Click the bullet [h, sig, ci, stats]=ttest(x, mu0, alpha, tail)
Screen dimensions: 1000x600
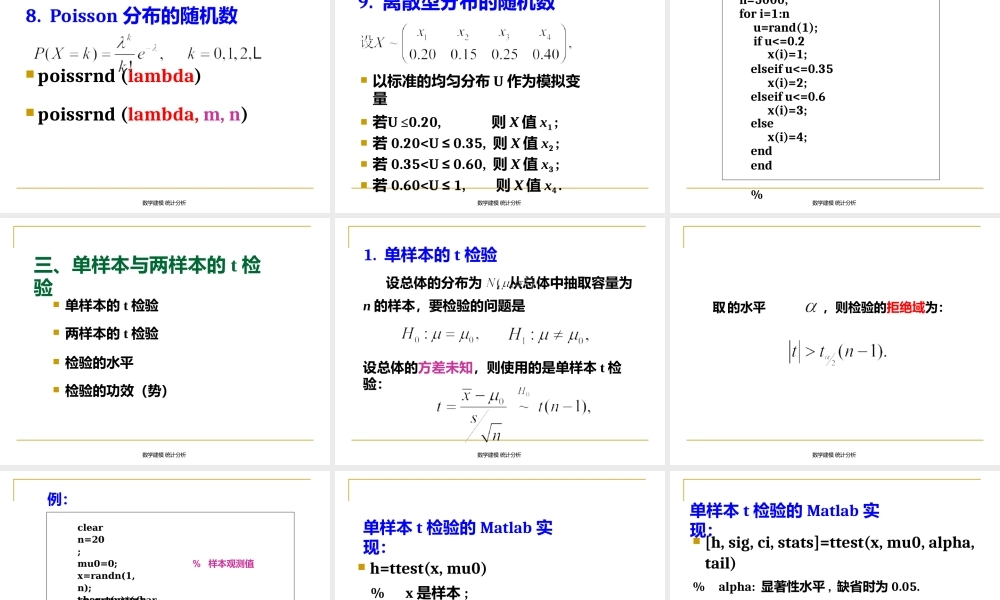pyautogui.click(x=840, y=553)
